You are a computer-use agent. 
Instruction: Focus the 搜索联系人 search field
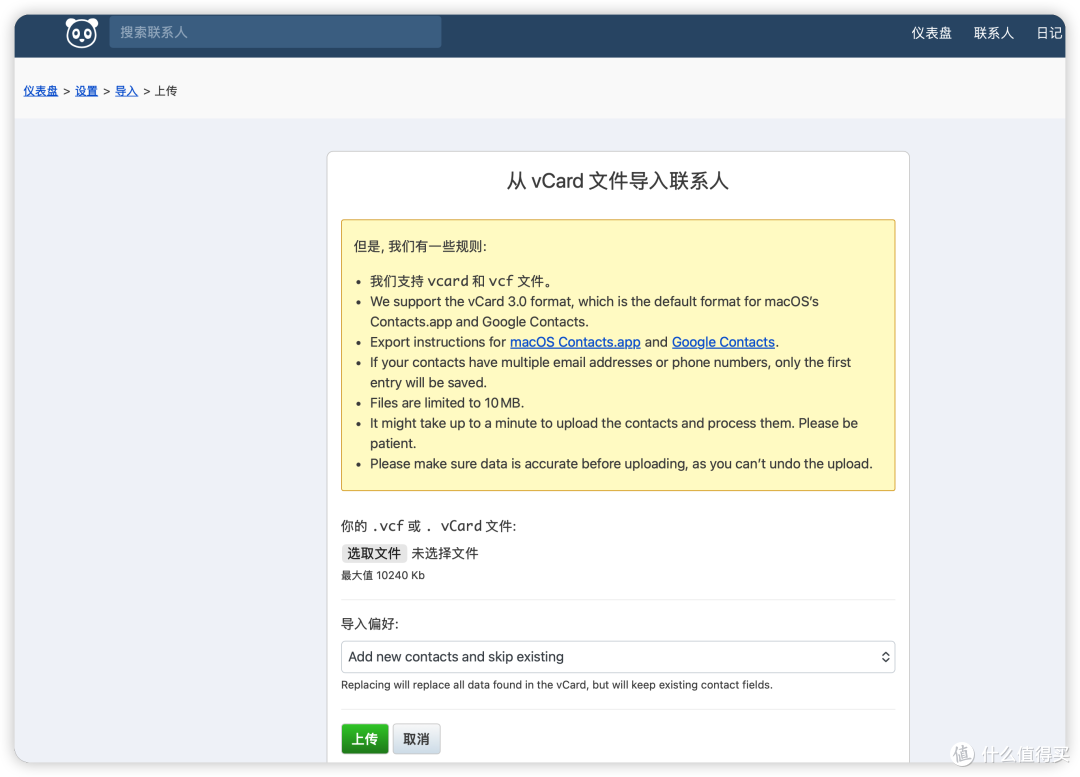coord(275,32)
